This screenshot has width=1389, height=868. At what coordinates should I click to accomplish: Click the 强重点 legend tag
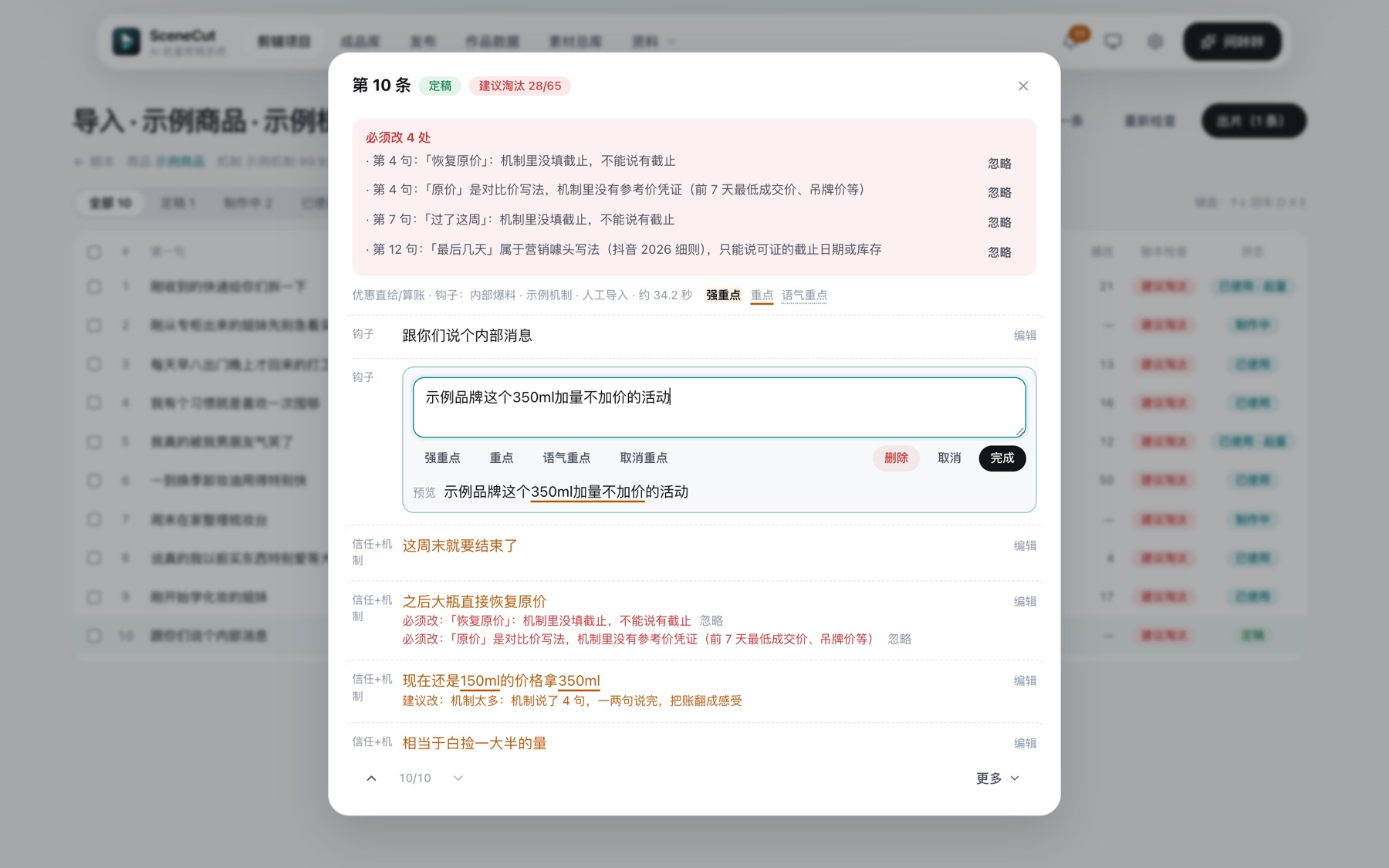pos(723,295)
